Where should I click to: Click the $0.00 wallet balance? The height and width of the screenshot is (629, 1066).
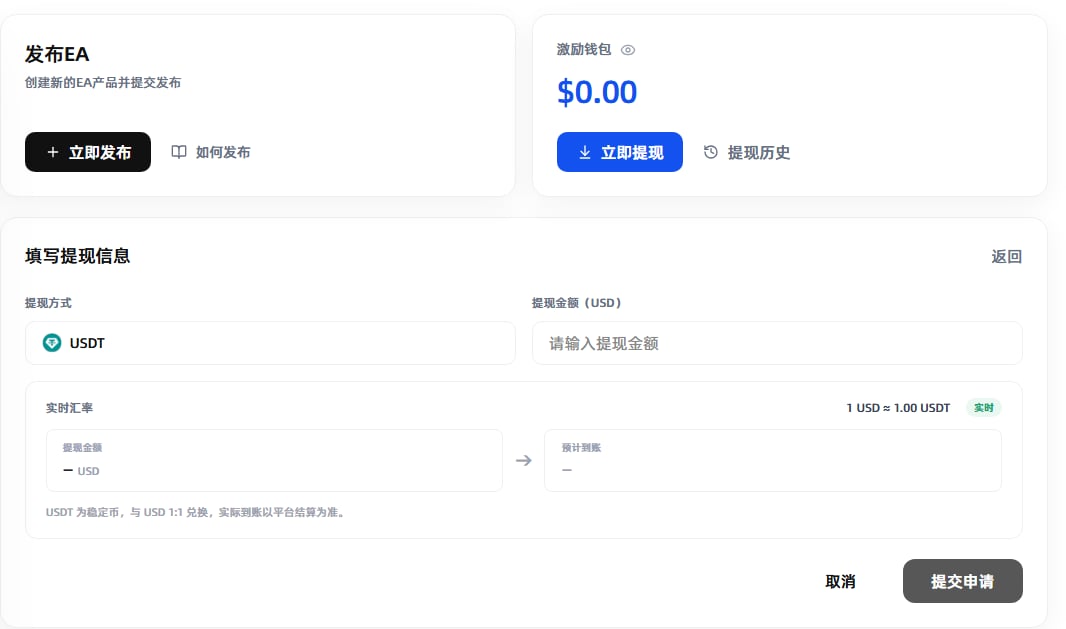point(597,92)
